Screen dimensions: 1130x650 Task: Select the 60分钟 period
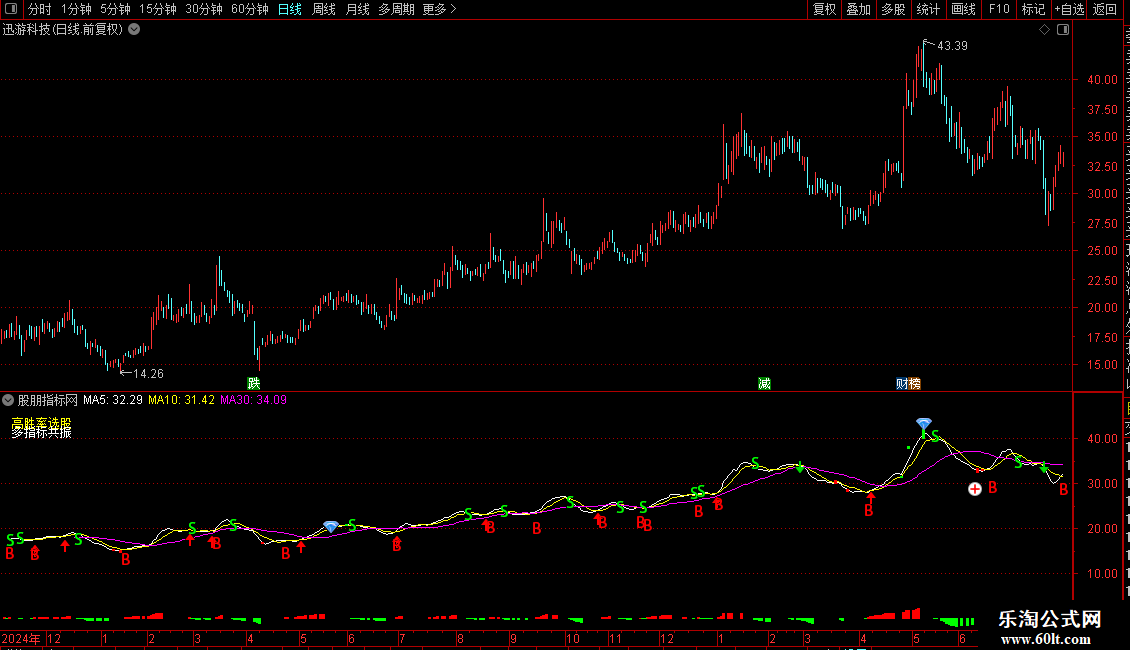point(250,9)
